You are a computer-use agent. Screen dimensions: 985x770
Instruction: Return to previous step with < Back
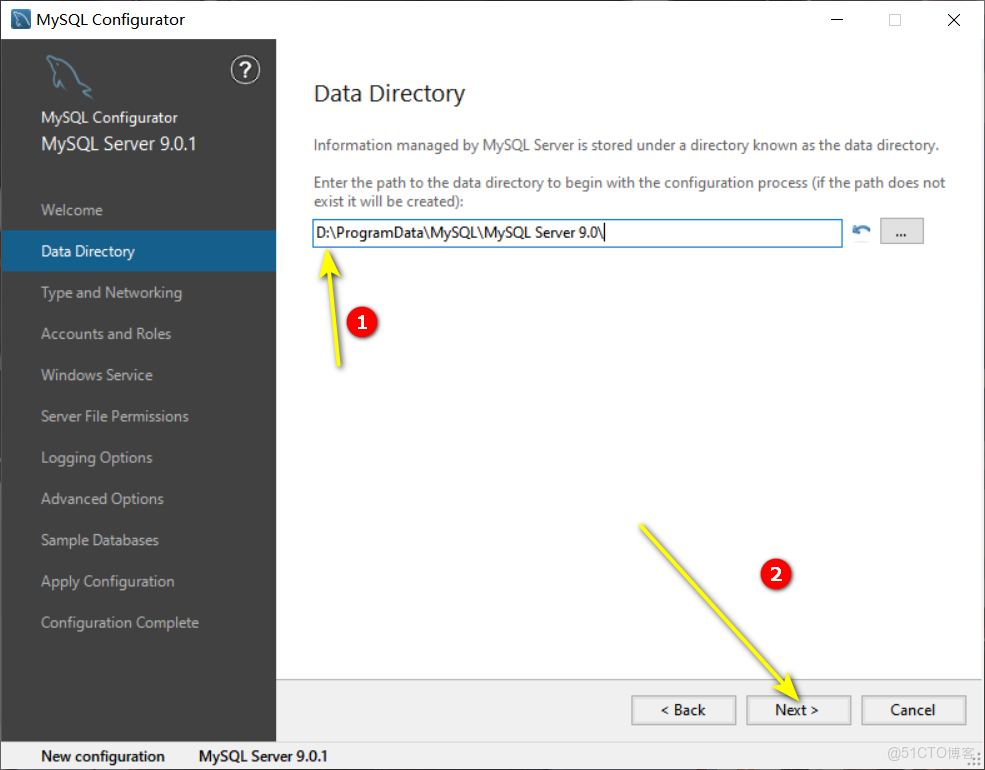point(683,710)
